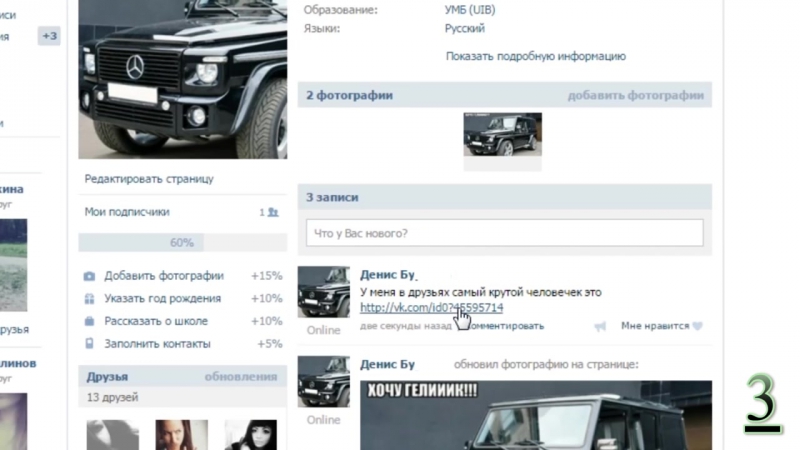The width and height of the screenshot is (800, 450).
Task: Click the briefcase icon beside Рассказать о школе
Action: [x=90, y=322]
